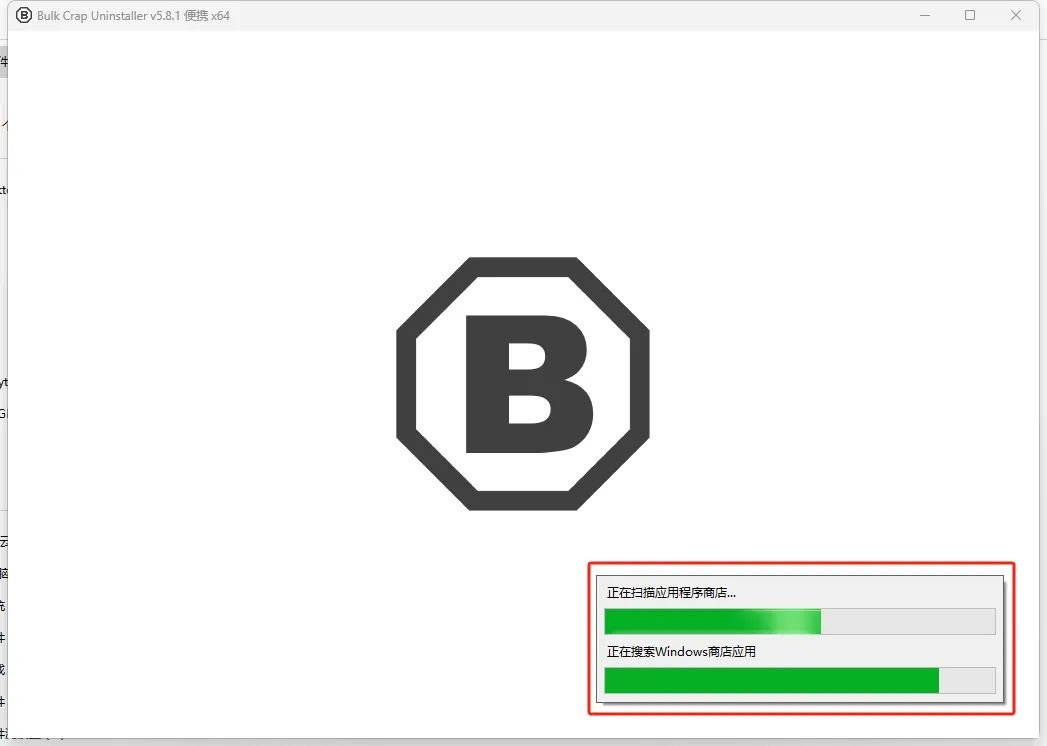Click the 正在搜索Windows商店应用 status text

681,651
